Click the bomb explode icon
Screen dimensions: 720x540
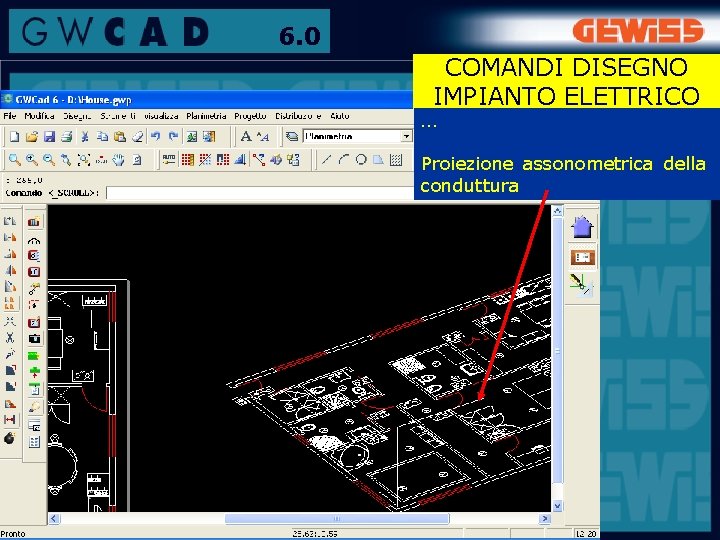[x=10, y=438]
